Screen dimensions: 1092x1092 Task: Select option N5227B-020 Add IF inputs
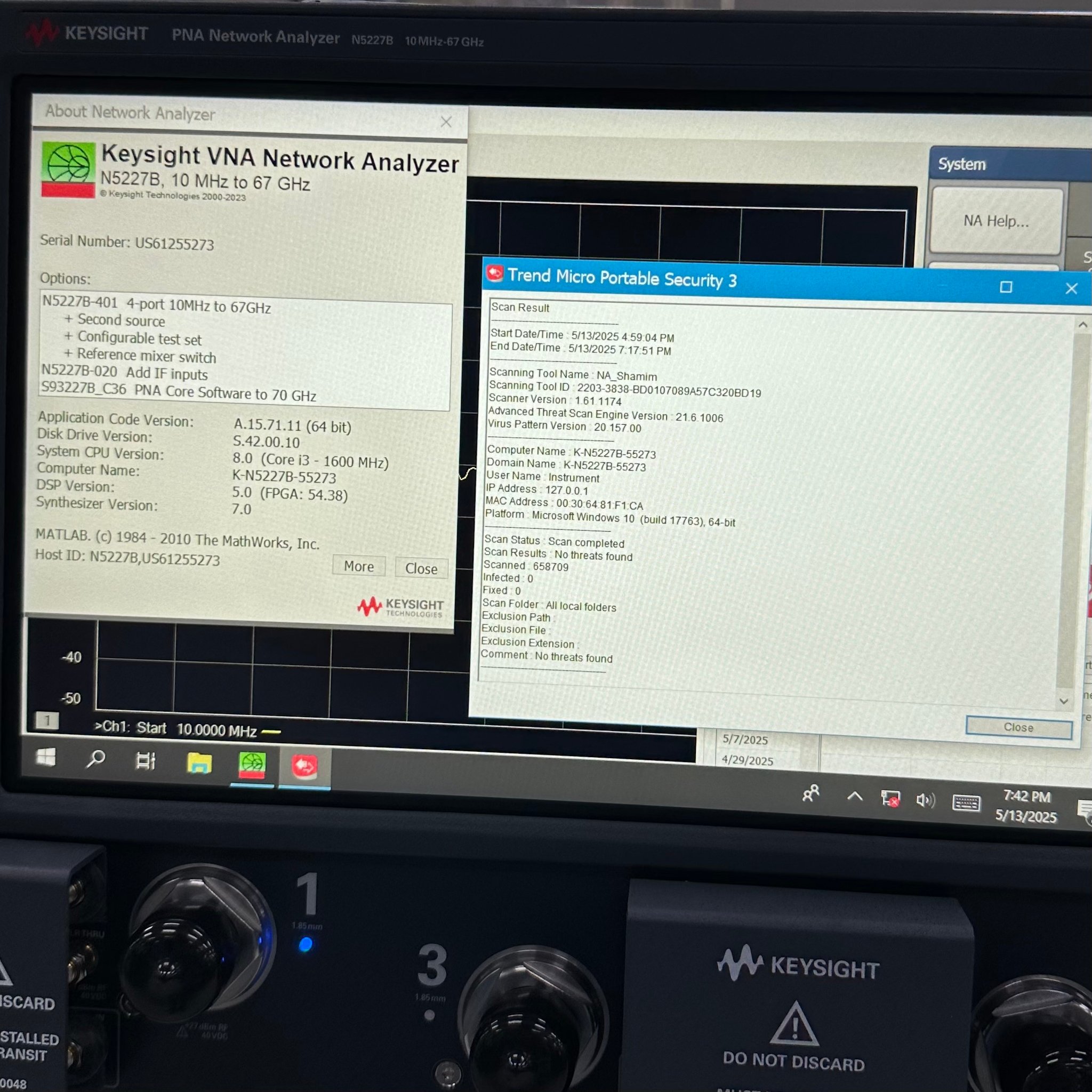pyautogui.click(x=124, y=373)
